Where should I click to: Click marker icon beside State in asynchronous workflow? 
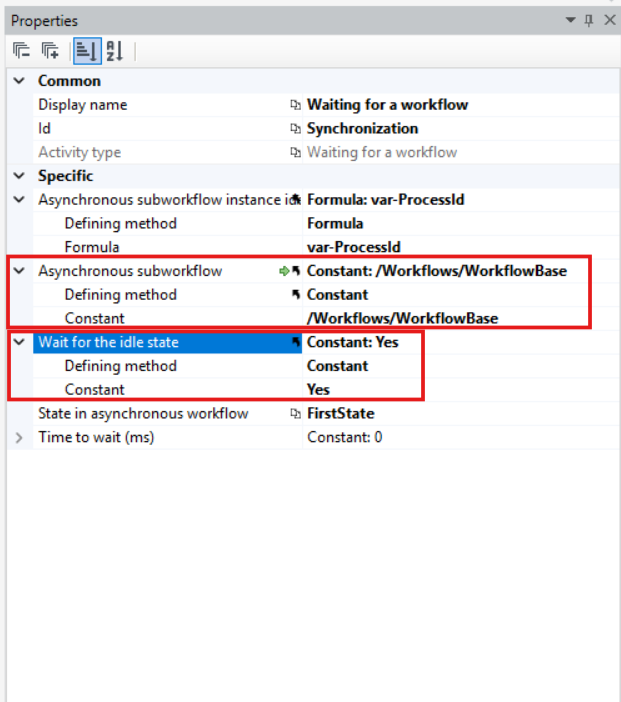pyautogui.click(x=295, y=413)
